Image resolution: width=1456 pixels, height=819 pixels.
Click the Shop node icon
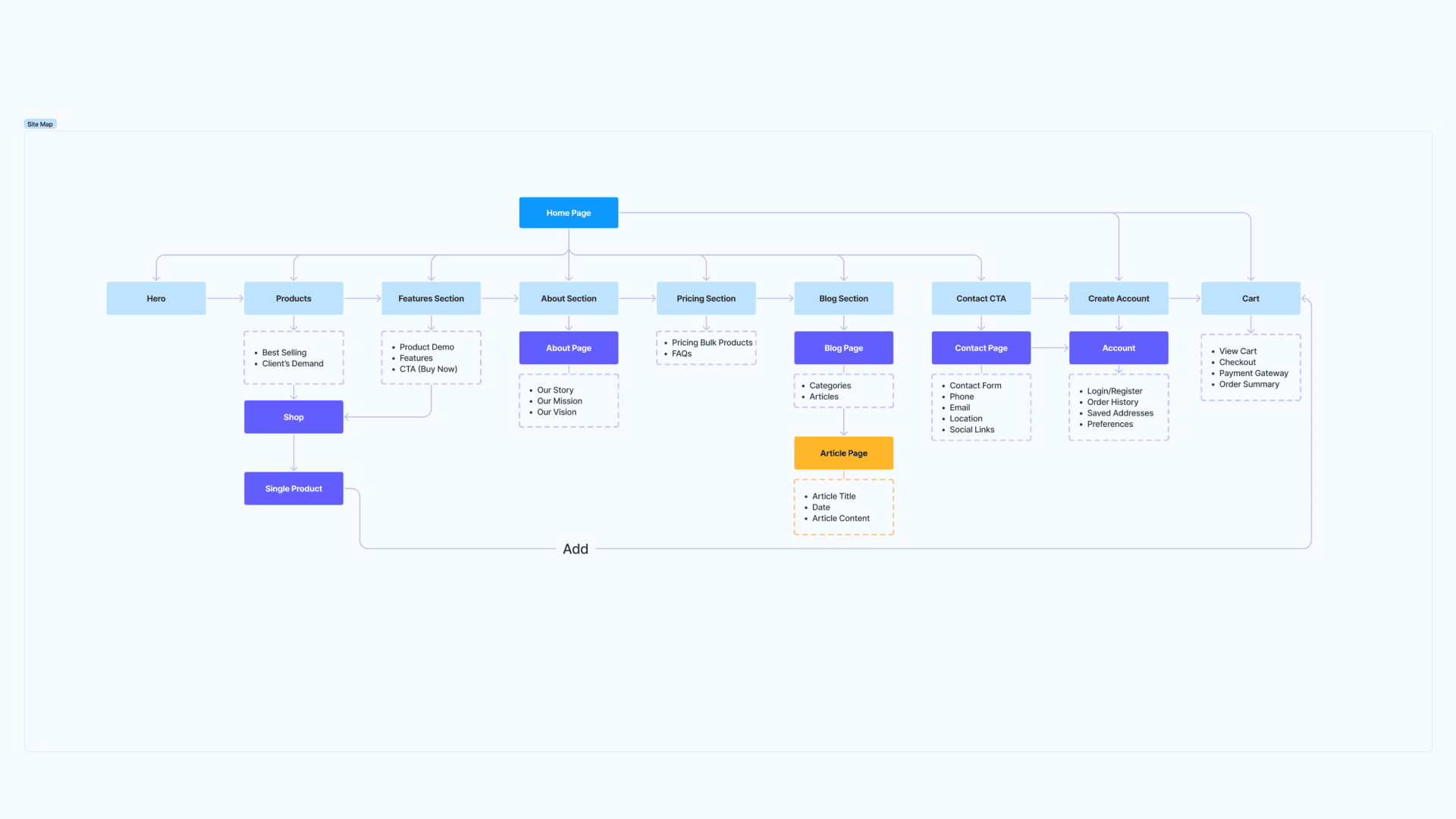[x=293, y=416]
